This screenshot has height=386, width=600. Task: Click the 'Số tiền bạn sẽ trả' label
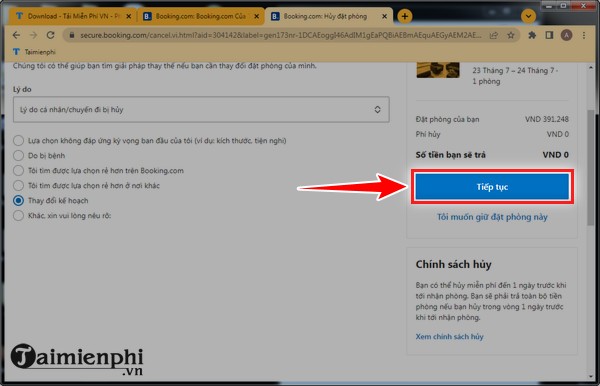(x=450, y=155)
